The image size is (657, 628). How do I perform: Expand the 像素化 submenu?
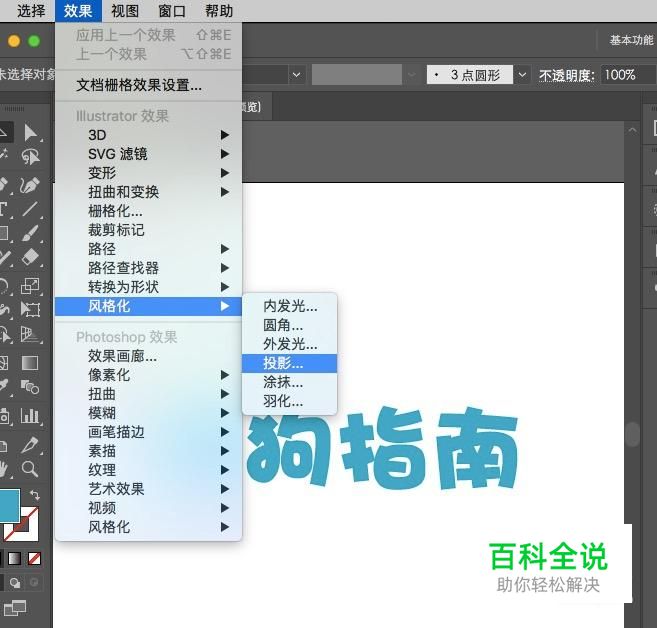[148, 375]
